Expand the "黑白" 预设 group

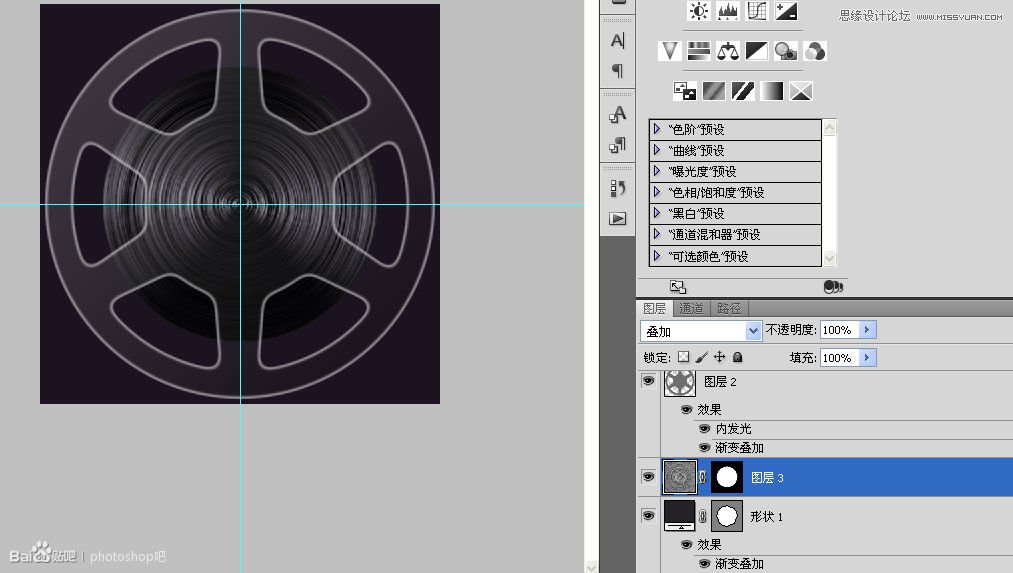pyautogui.click(x=657, y=213)
